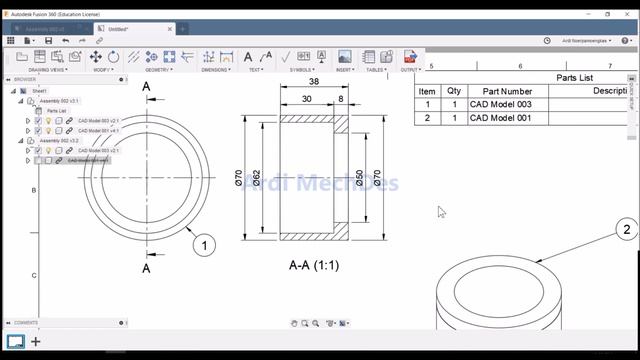Viewport: 640px width, 360px height.
Task: Select the Leader text tool
Action: pos(266,57)
